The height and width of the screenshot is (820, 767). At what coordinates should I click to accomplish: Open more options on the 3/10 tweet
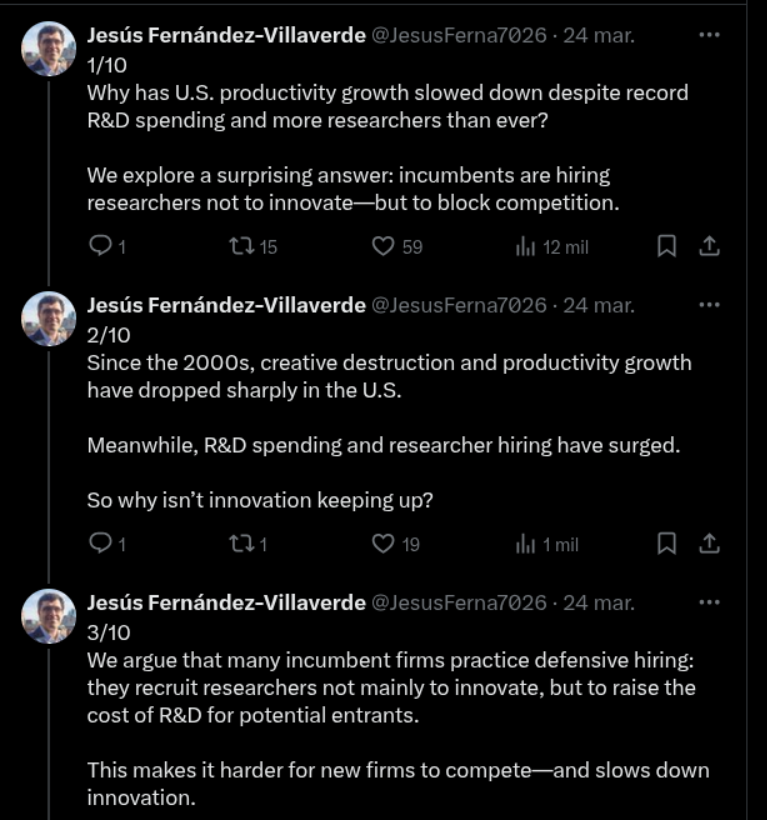[709, 602]
